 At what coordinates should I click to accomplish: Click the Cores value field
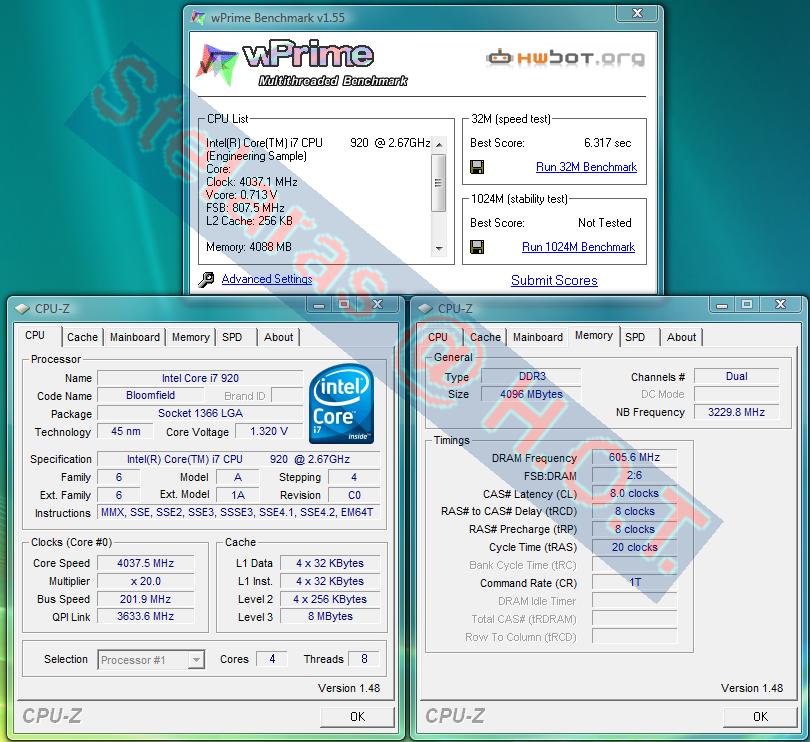coord(272,659)
